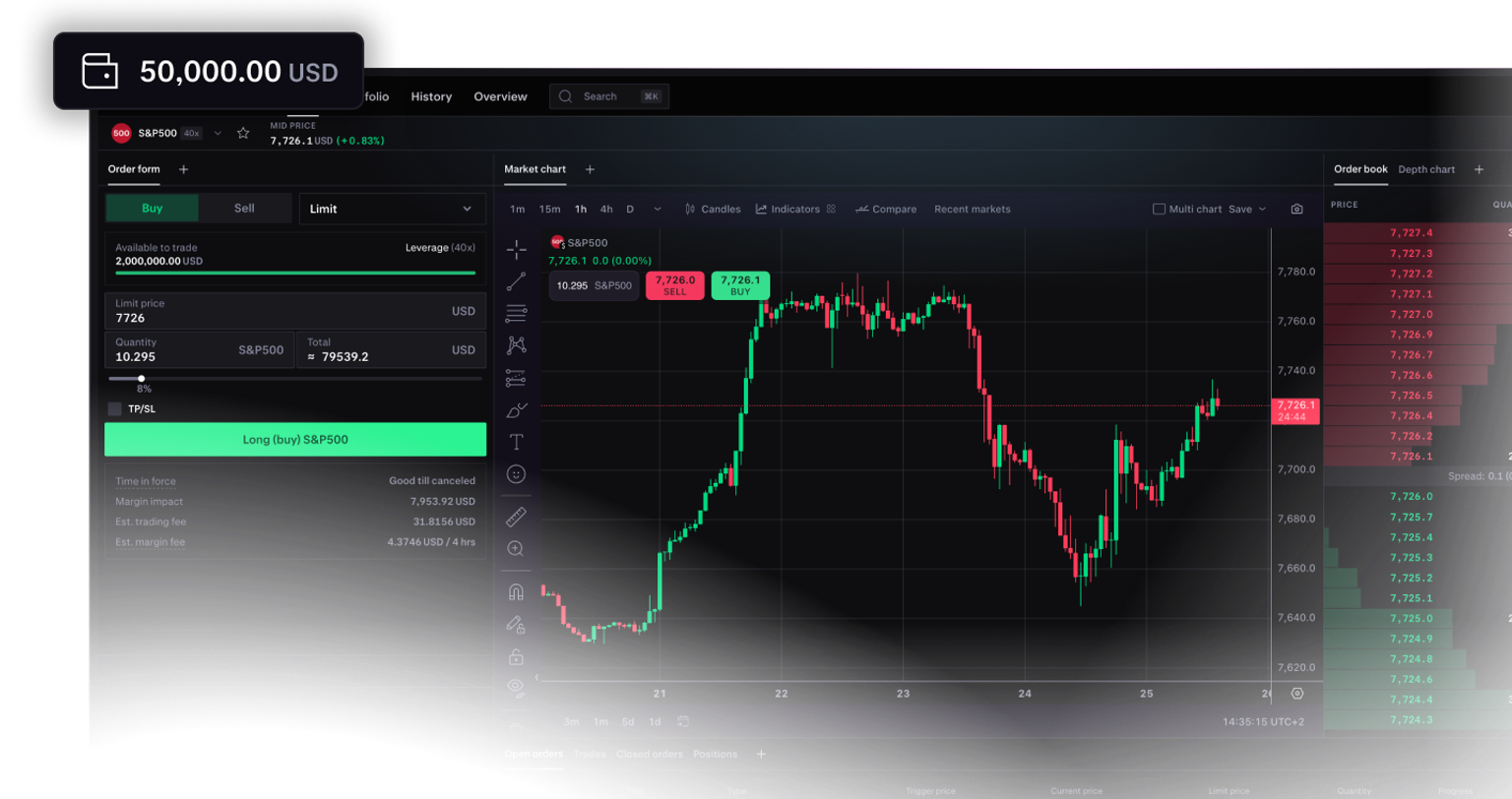Viewport: 1512px width, 799px height.
Task: Toggle lock all drawings
Action: (516, 656)
